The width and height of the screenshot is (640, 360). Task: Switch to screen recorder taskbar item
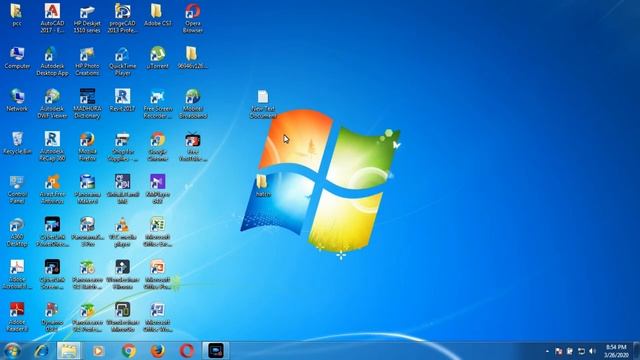pos(216,351)
